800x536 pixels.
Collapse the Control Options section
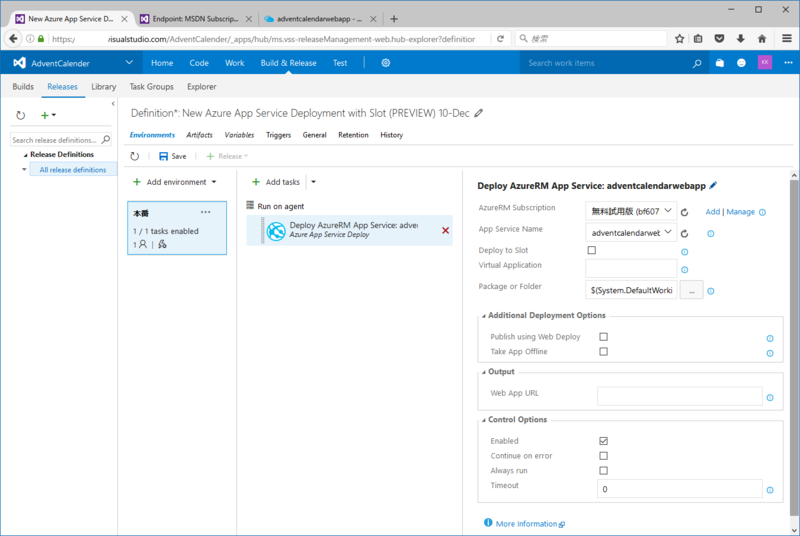[484, 420]
